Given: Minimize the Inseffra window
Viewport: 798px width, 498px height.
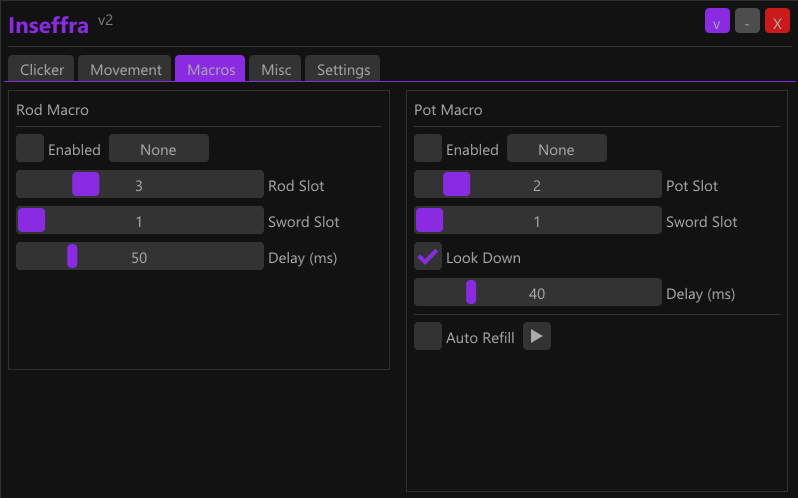Looking at the screenshot, I should click(747, 22).
